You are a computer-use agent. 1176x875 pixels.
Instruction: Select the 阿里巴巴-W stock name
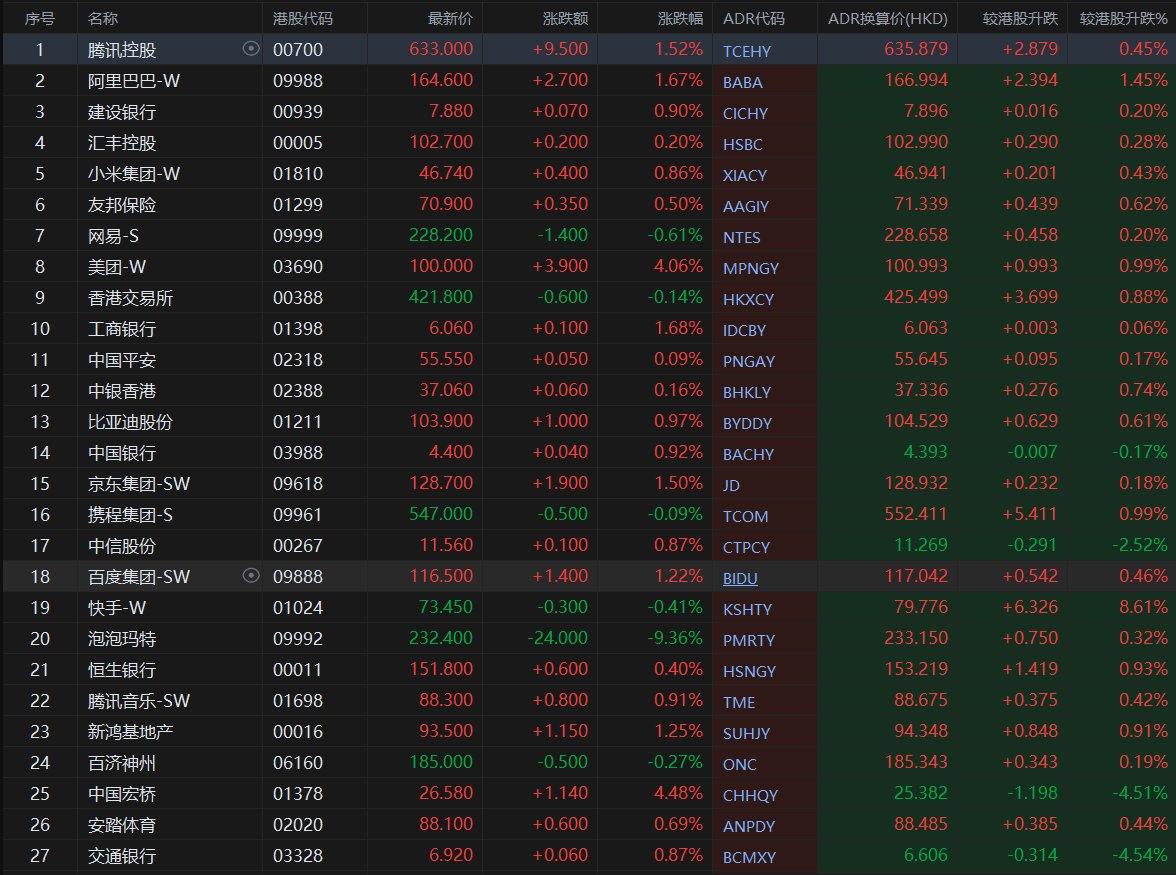click(134, 81)
